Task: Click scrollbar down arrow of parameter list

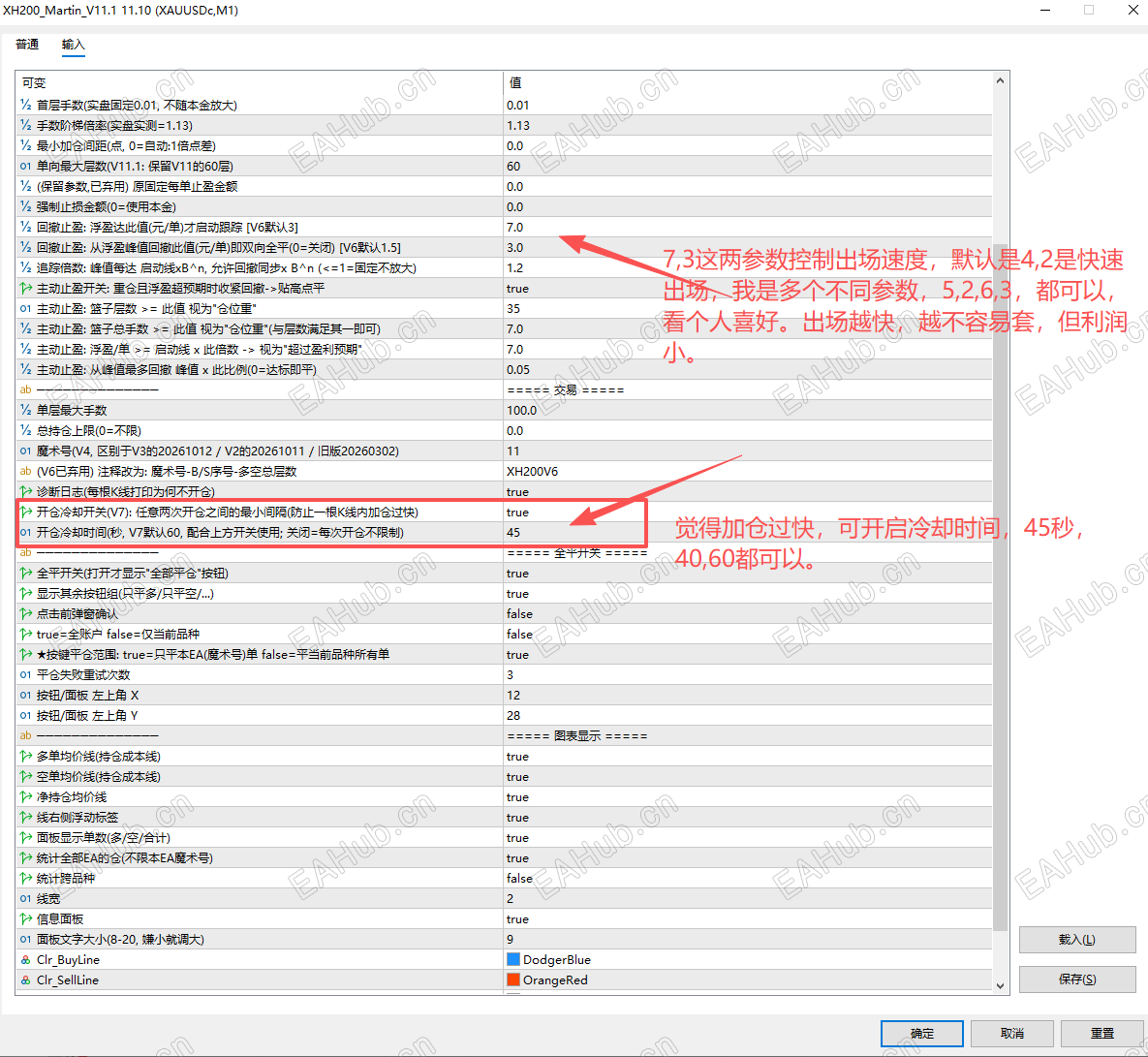Action: click(x=1000, y=986)
